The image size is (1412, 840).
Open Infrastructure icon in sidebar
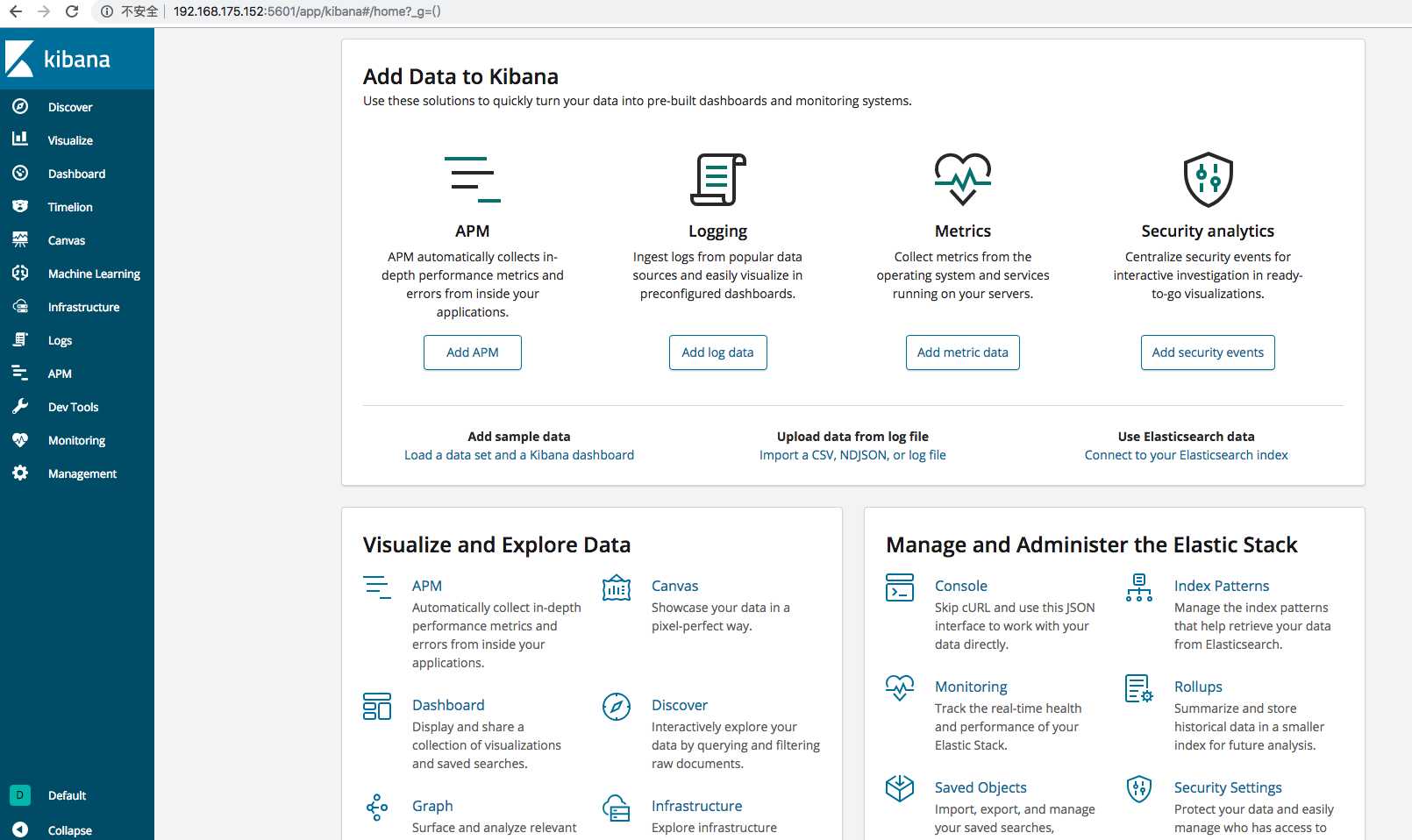click(20, 306)
